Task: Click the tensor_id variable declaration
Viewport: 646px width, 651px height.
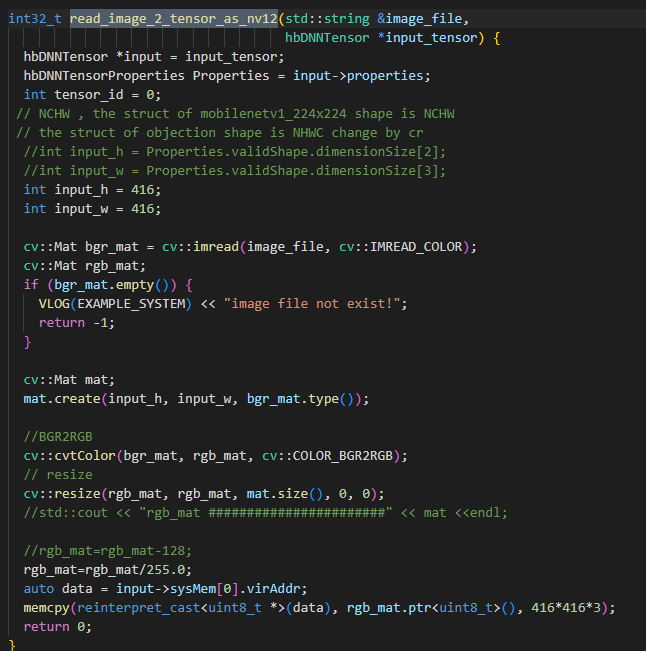Action: tap(91, 95)
